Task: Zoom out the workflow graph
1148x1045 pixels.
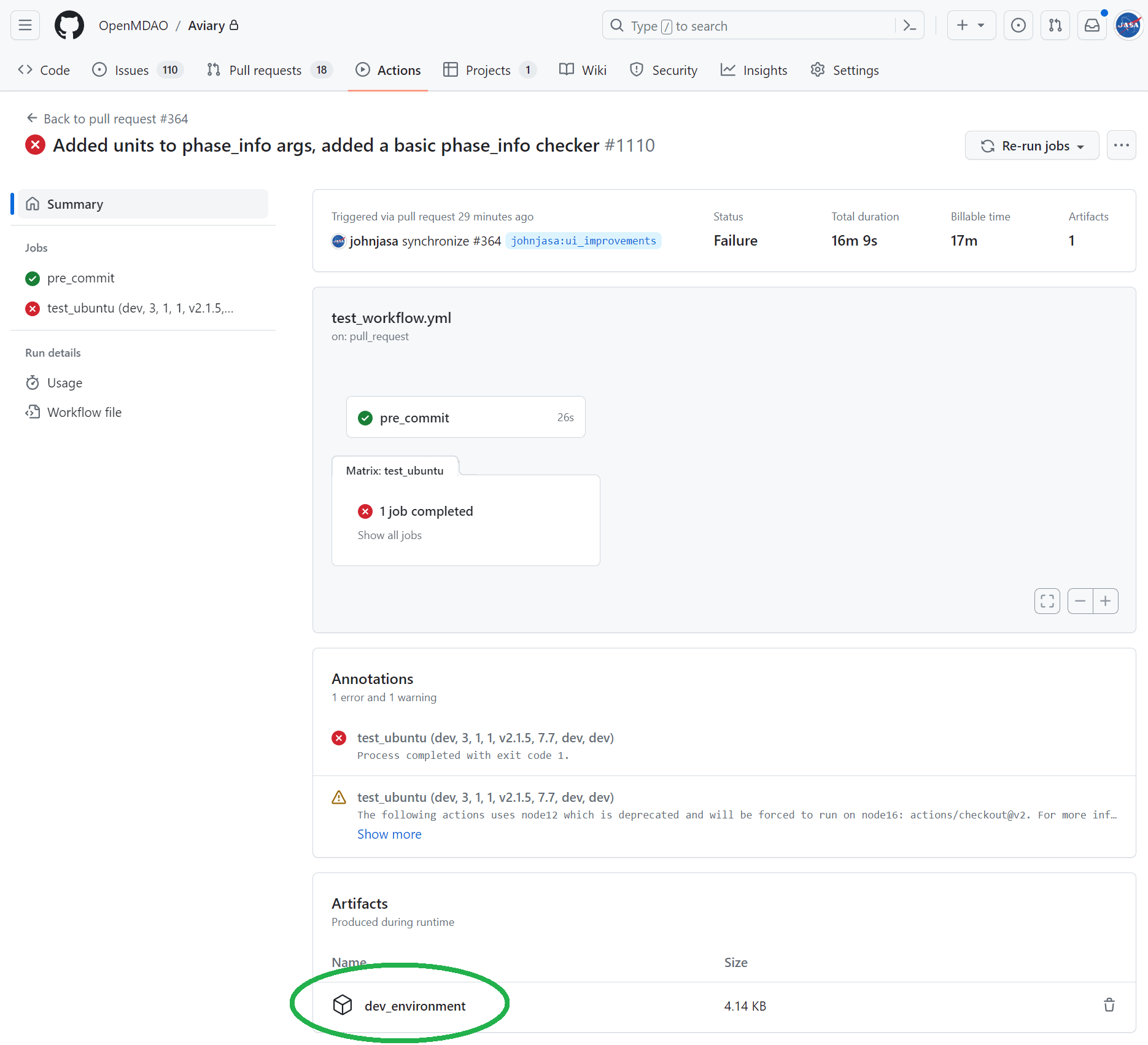Action: [x=1080, y=600]
